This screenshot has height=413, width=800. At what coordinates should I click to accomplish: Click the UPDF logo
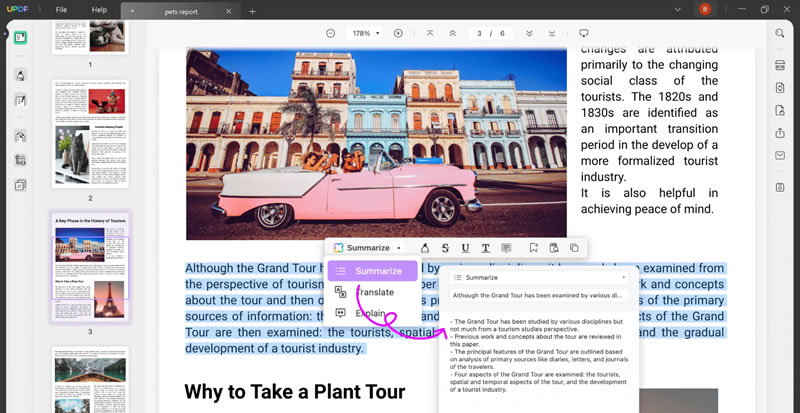tap(17, 10)
